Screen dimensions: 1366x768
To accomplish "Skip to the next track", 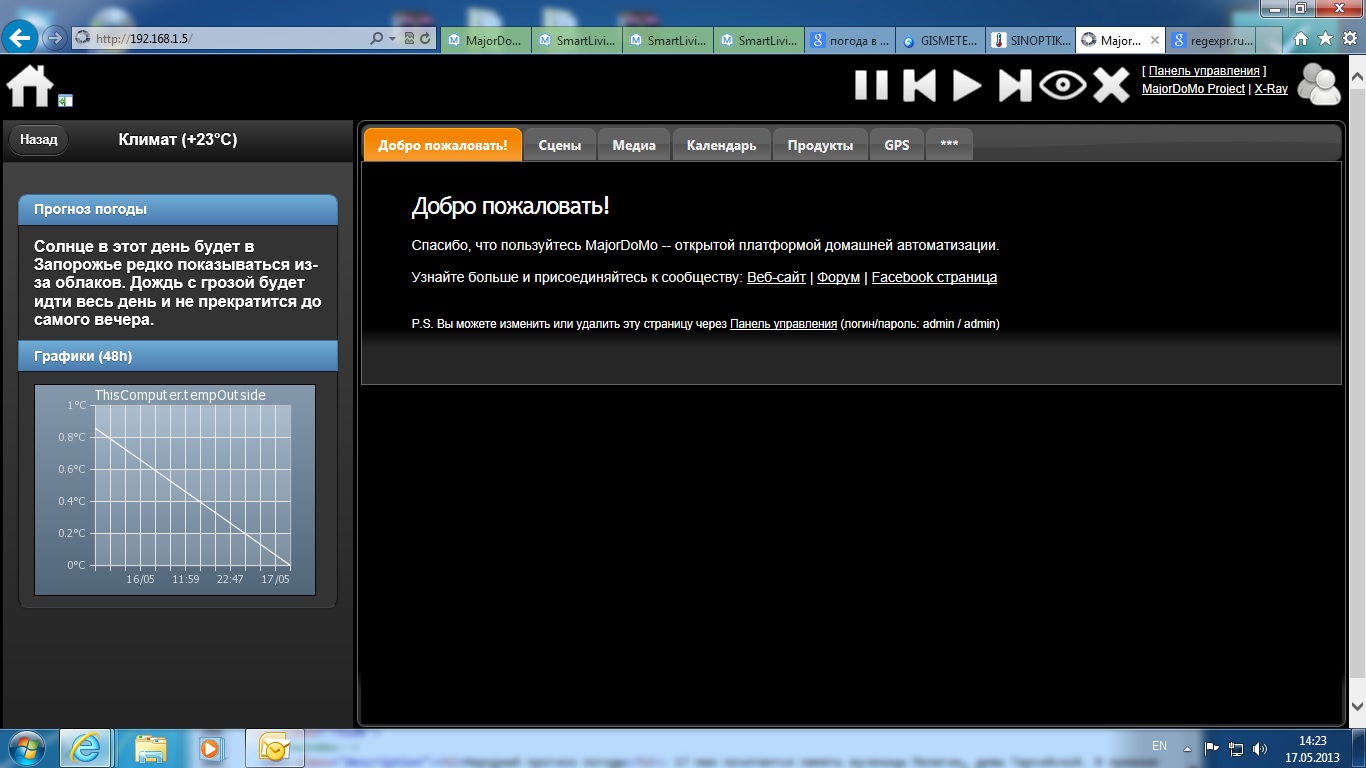I will [1015, 85].
